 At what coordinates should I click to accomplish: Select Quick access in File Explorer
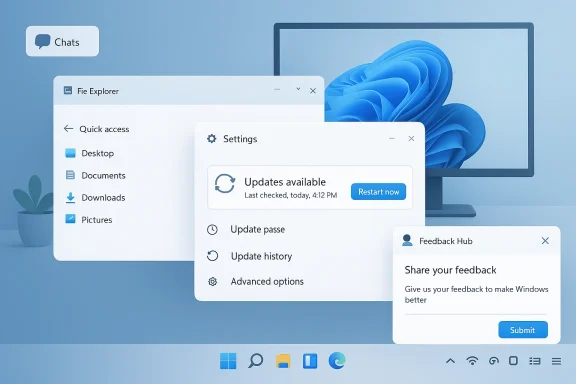104,129
